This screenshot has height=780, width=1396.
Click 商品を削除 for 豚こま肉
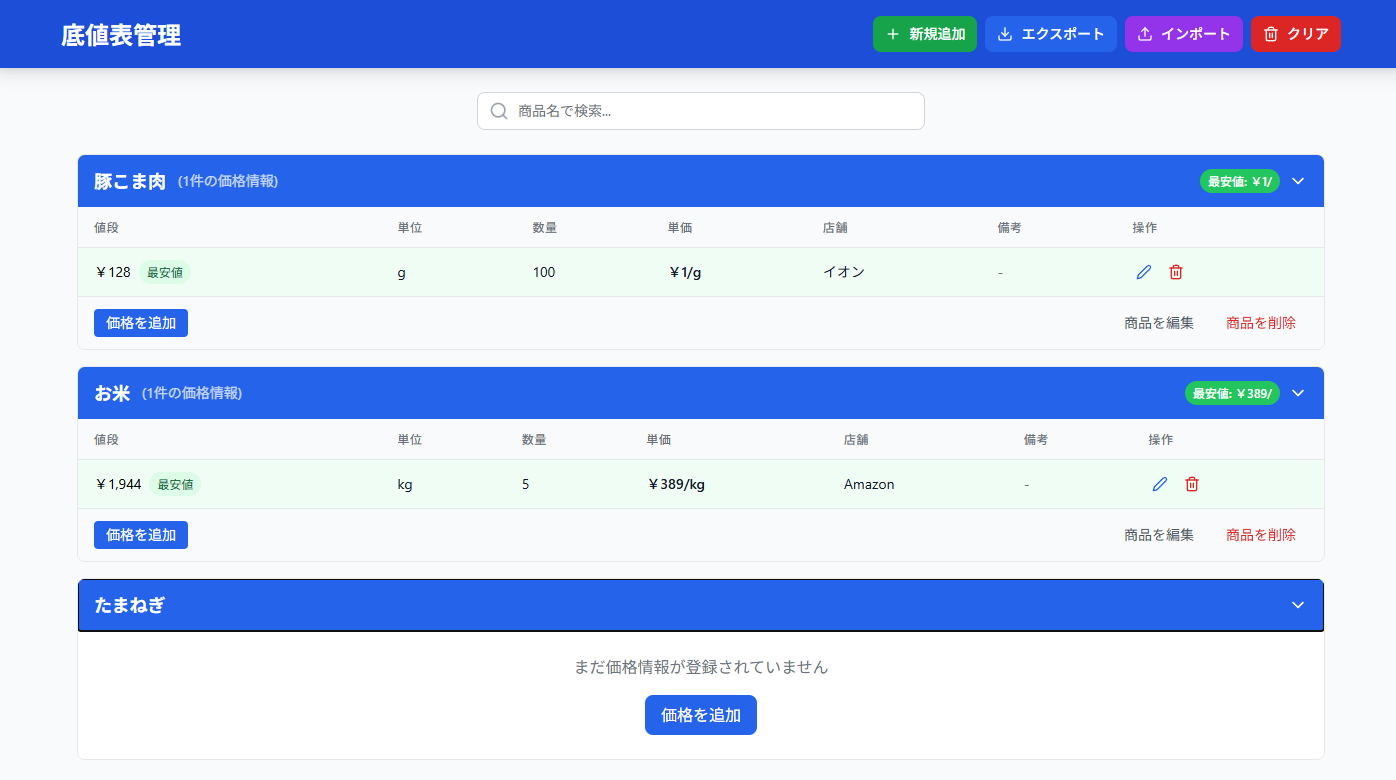click(x=1261, y=323)
